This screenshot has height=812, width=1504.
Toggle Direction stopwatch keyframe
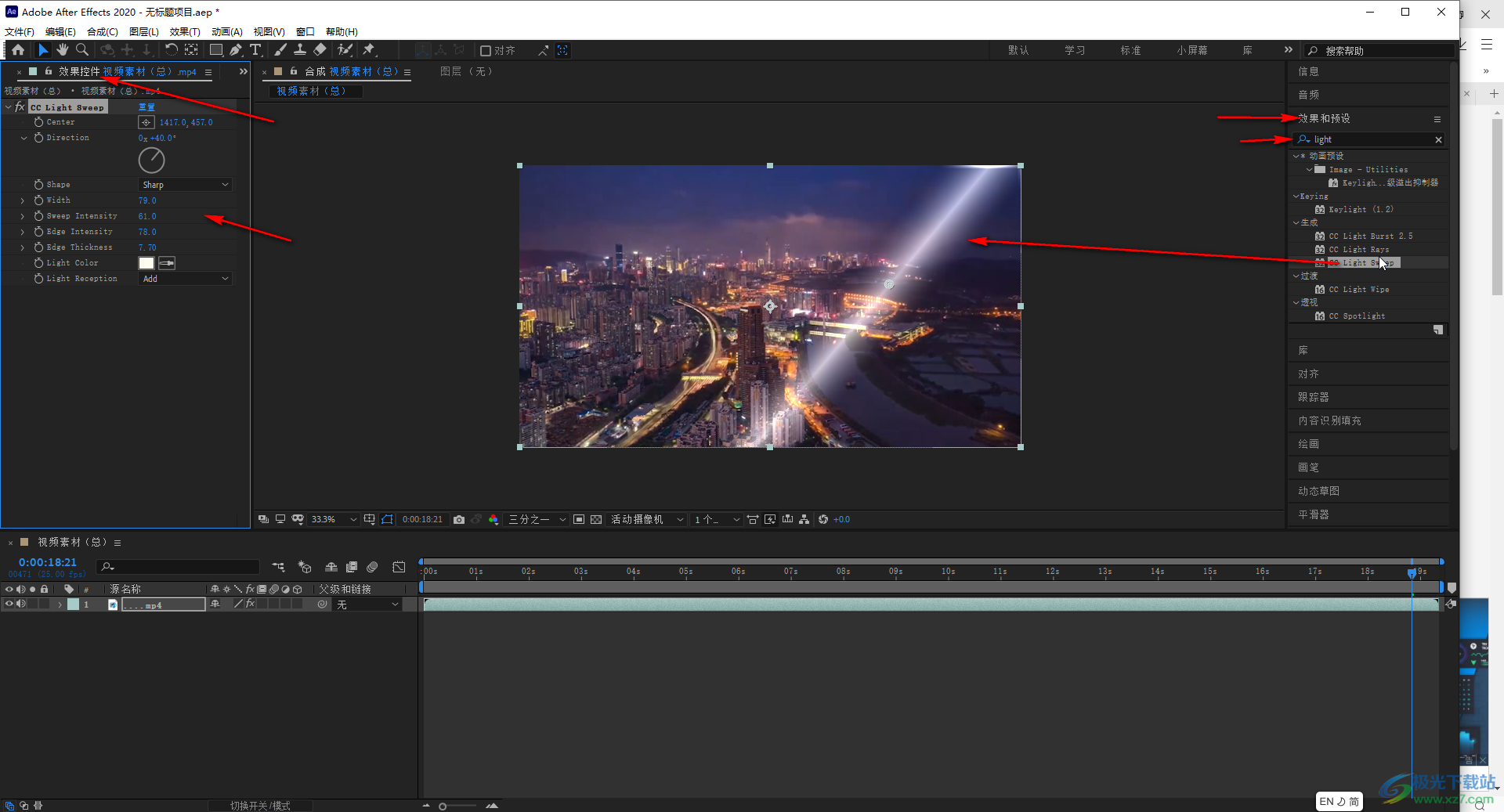click(38, 138)
